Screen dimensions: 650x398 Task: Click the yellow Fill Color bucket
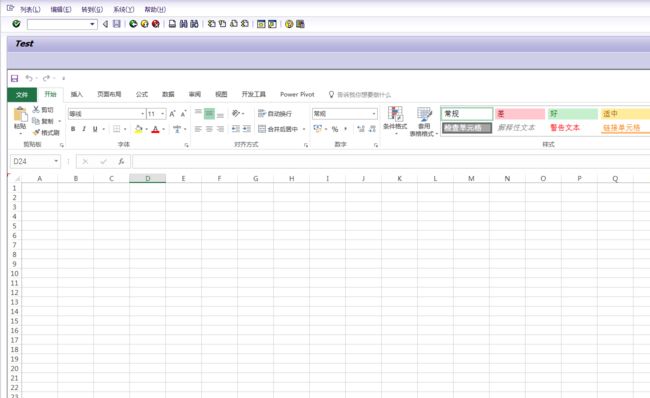138,129
